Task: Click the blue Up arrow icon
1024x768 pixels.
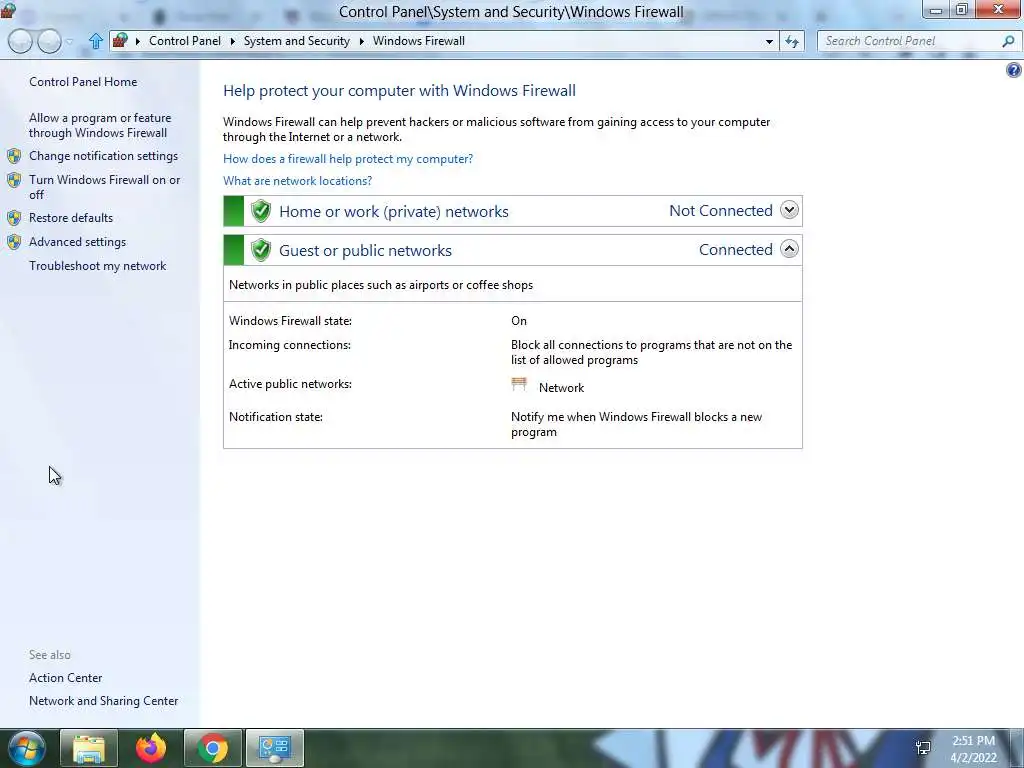Action: 95,41
